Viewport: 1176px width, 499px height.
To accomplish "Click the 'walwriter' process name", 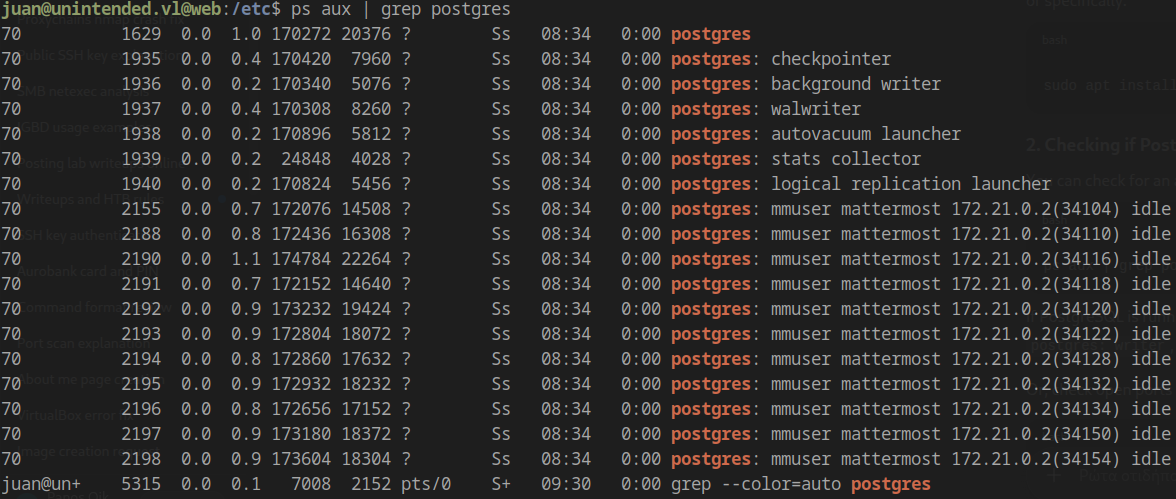I will click(816, 110).
